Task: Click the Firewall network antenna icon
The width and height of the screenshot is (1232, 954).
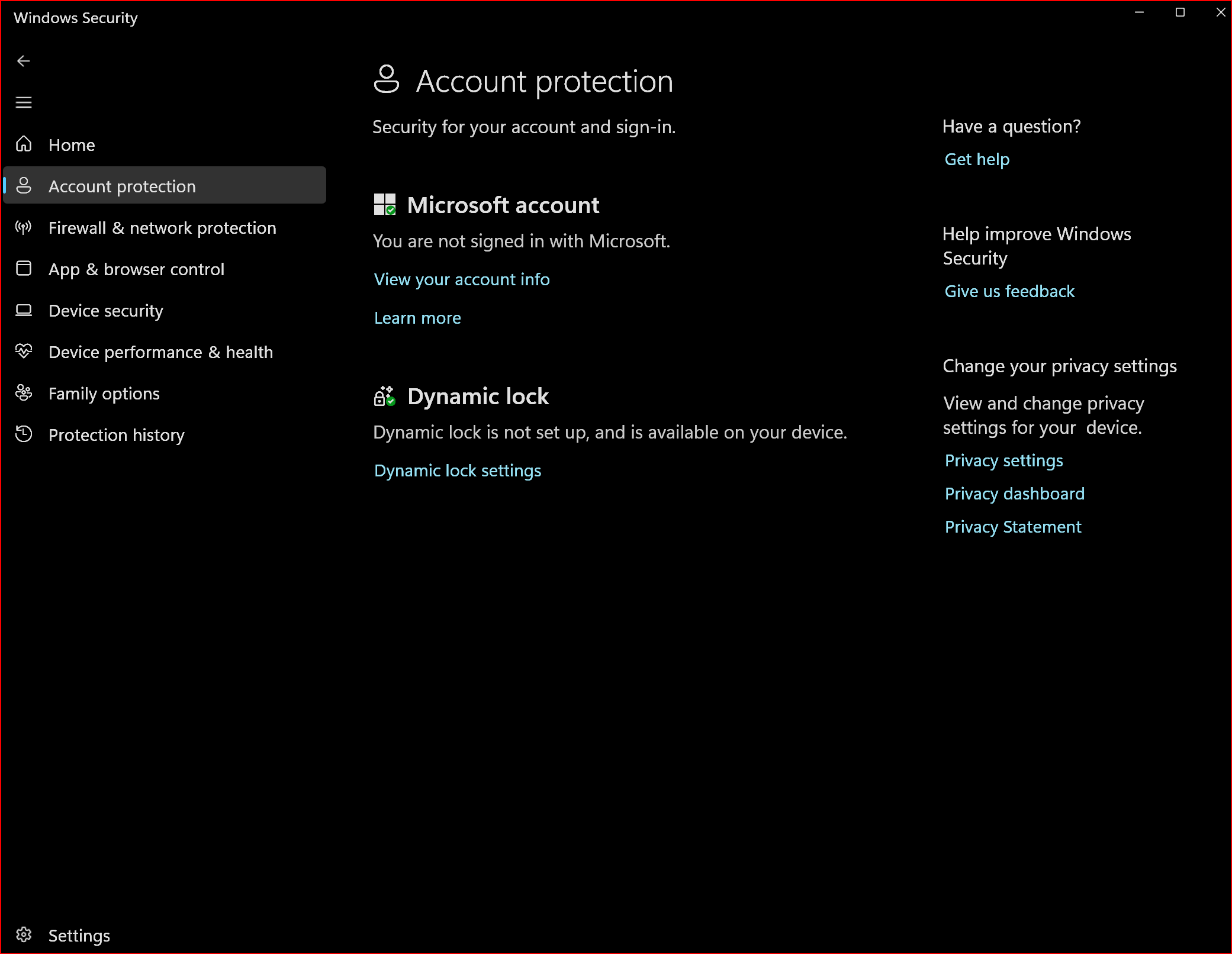Action: (x=24, y=227)
